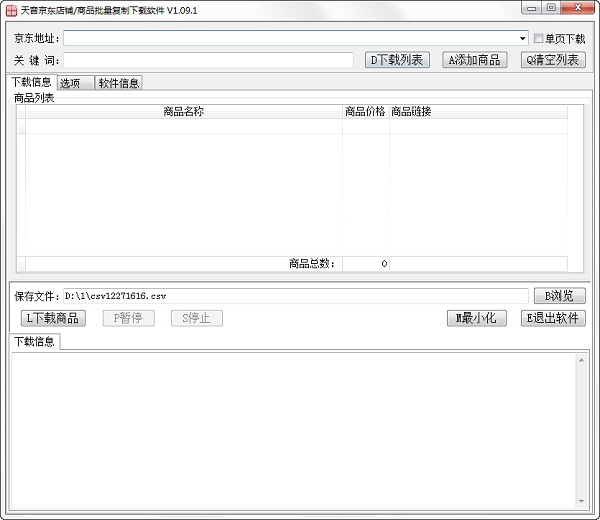Click the D下载列表 button

[397, 60]
